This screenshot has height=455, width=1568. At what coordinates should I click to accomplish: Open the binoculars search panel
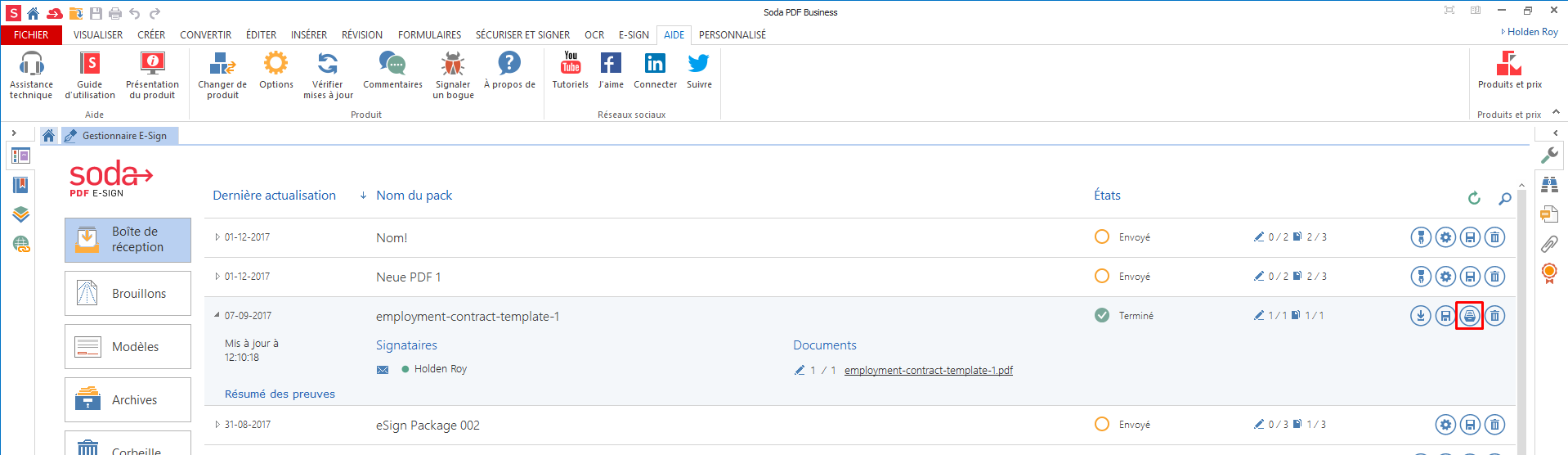(1549, 184)
